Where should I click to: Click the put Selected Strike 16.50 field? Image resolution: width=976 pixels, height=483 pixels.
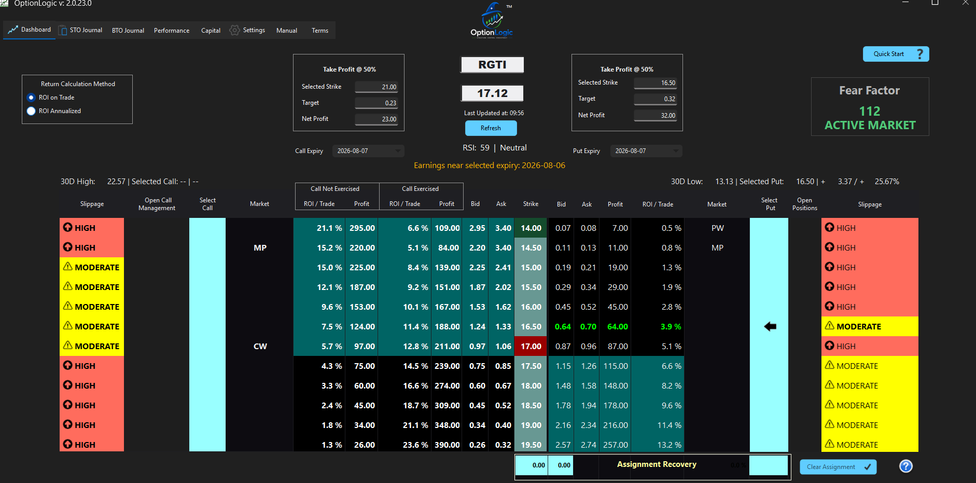point(655,83)
